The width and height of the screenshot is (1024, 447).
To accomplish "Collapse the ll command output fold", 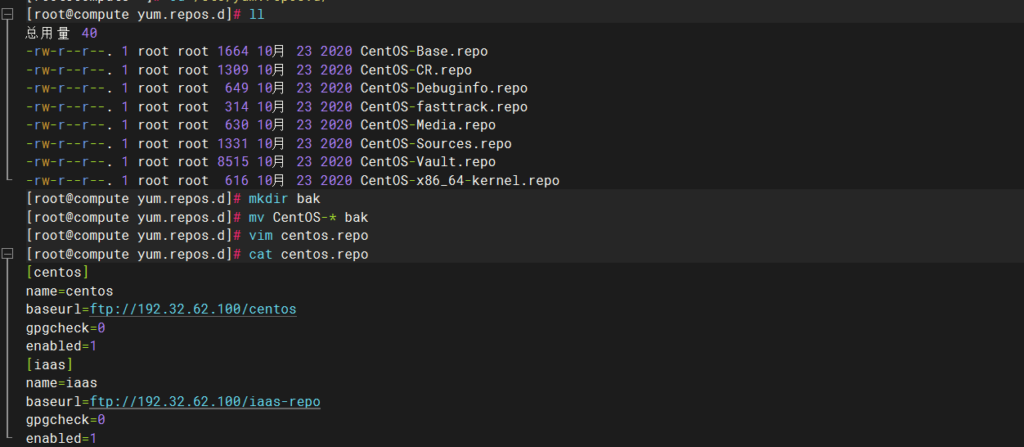I will click(x=8, y=15).
